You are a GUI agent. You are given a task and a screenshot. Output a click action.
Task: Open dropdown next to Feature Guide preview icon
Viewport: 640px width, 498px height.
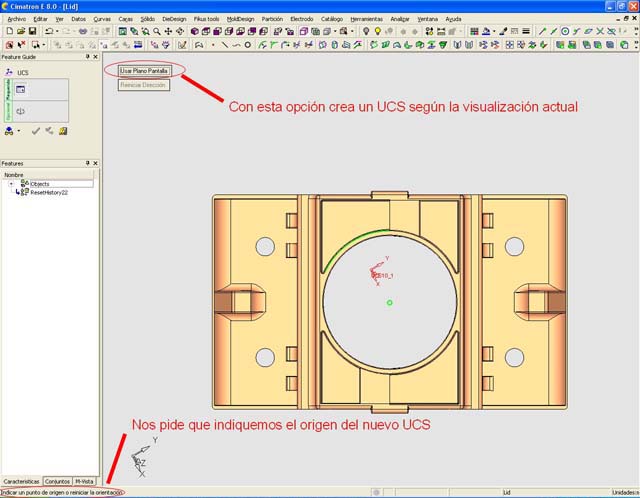coord(18,130)
